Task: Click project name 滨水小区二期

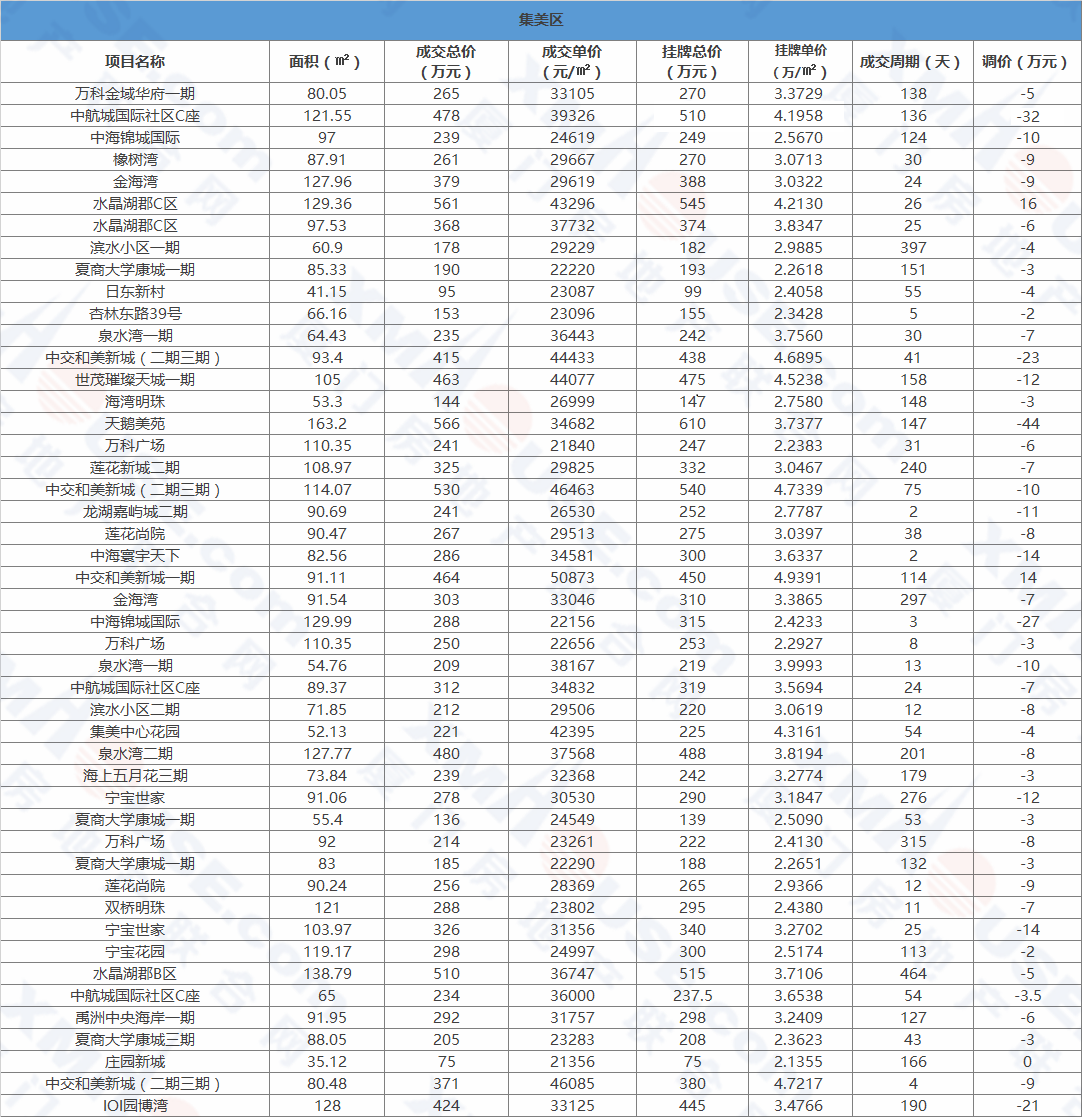Action: [135, 710]
